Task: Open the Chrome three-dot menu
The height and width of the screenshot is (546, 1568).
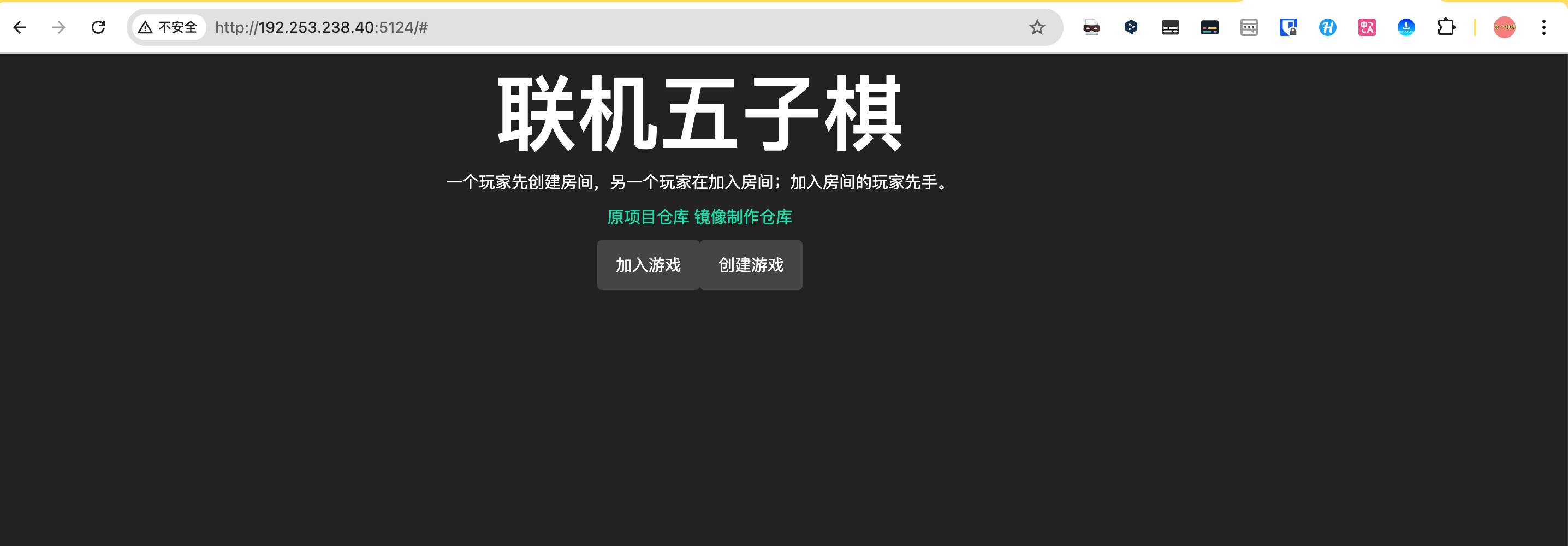Action: pyautogui.click(x=1545, y=27)
